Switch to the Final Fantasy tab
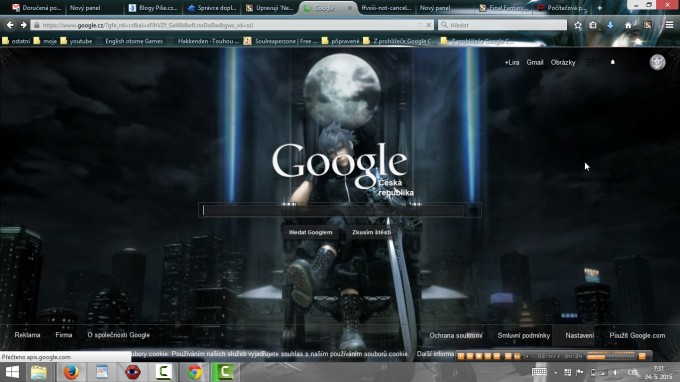 [x=503, y=8]
